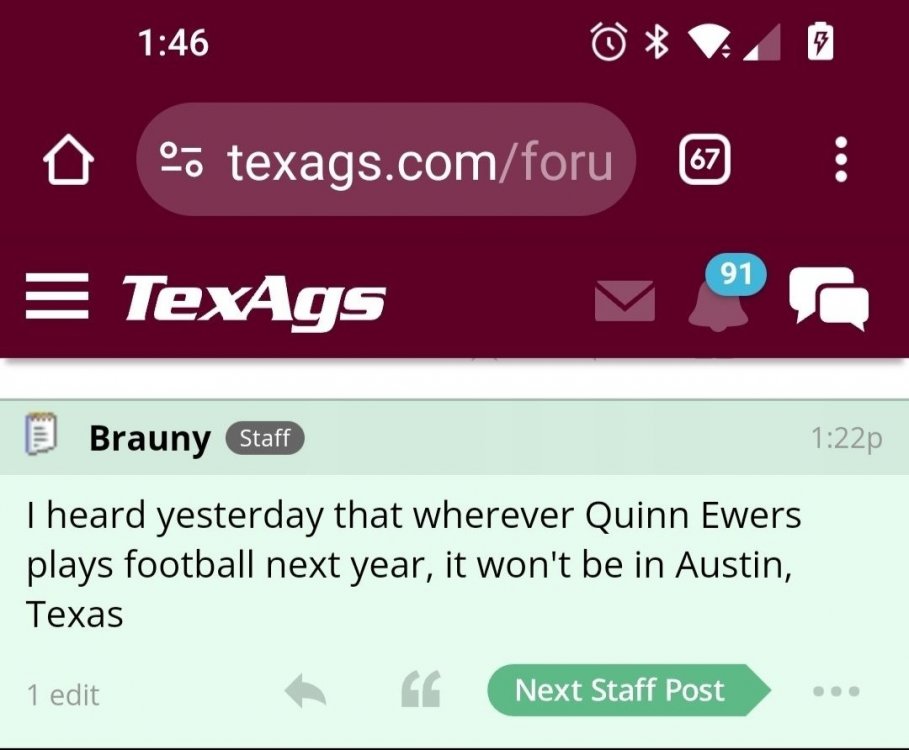
Task: Open the TexAgs hamburger menu
Action: point(58,297)
